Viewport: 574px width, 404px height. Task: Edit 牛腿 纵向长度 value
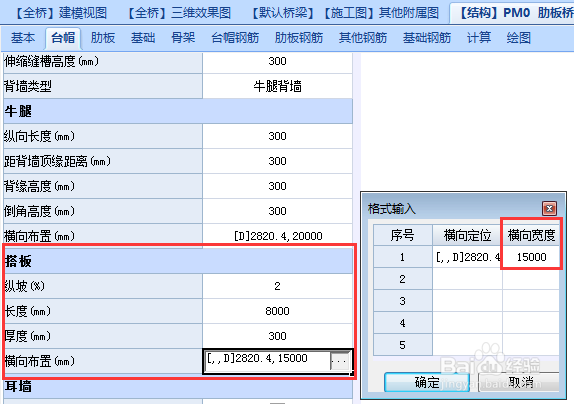point(277,136)
